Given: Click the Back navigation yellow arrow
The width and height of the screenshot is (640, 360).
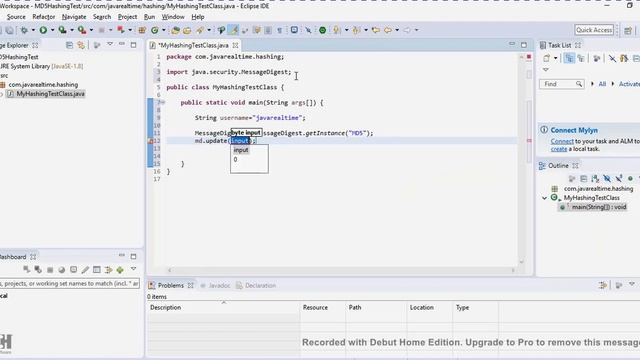Looking at the screenshot, I should tap(388, 30).
